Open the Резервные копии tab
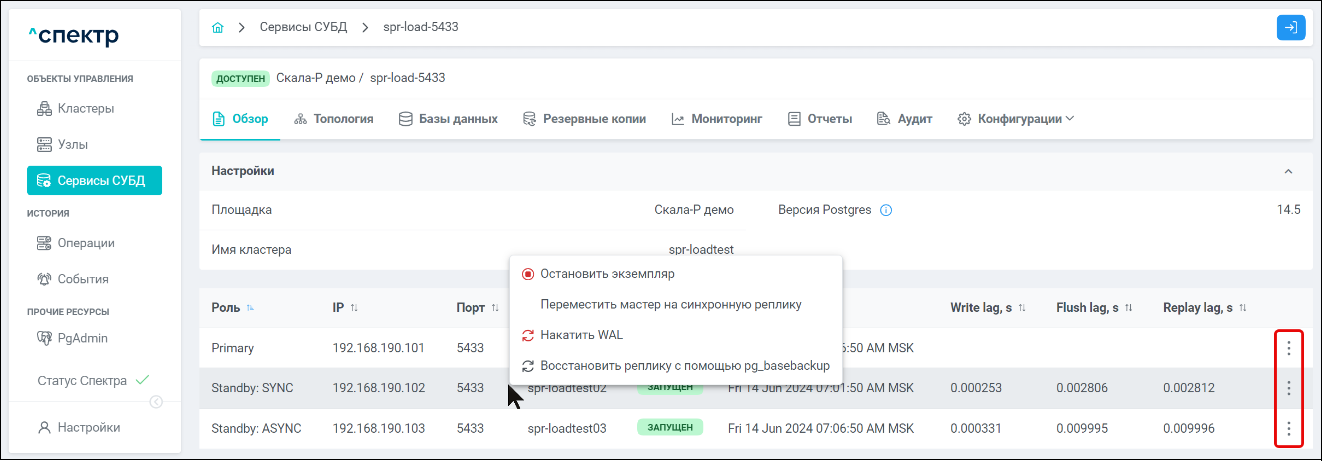 [x=584, y=119]
